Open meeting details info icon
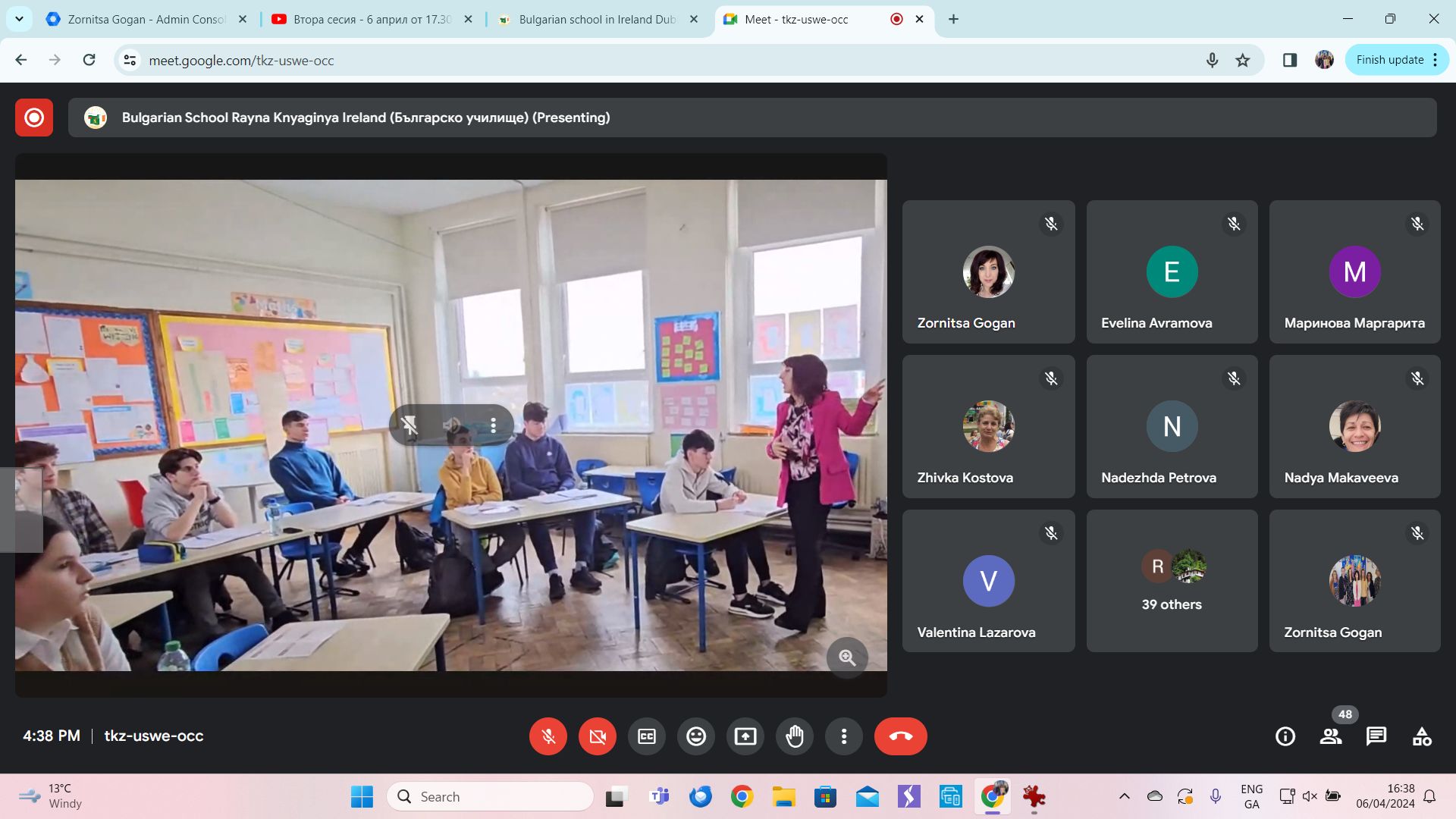The height and width of the screenshot is (819, 1456). coord(1285,736)
